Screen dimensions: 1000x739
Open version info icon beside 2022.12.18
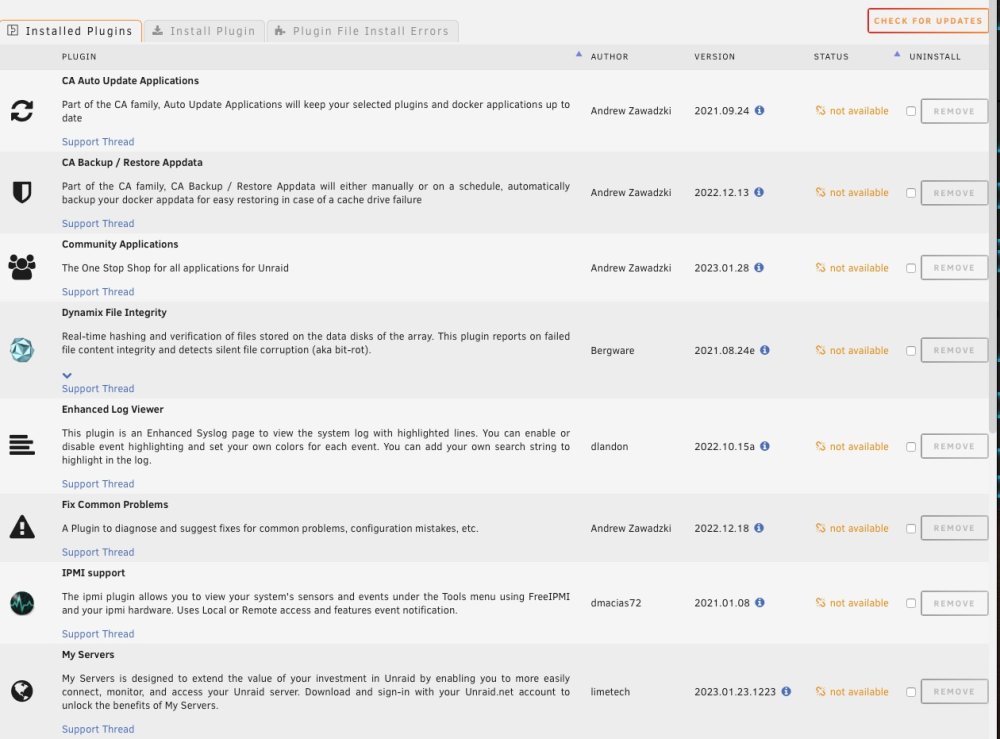[759, 528]
